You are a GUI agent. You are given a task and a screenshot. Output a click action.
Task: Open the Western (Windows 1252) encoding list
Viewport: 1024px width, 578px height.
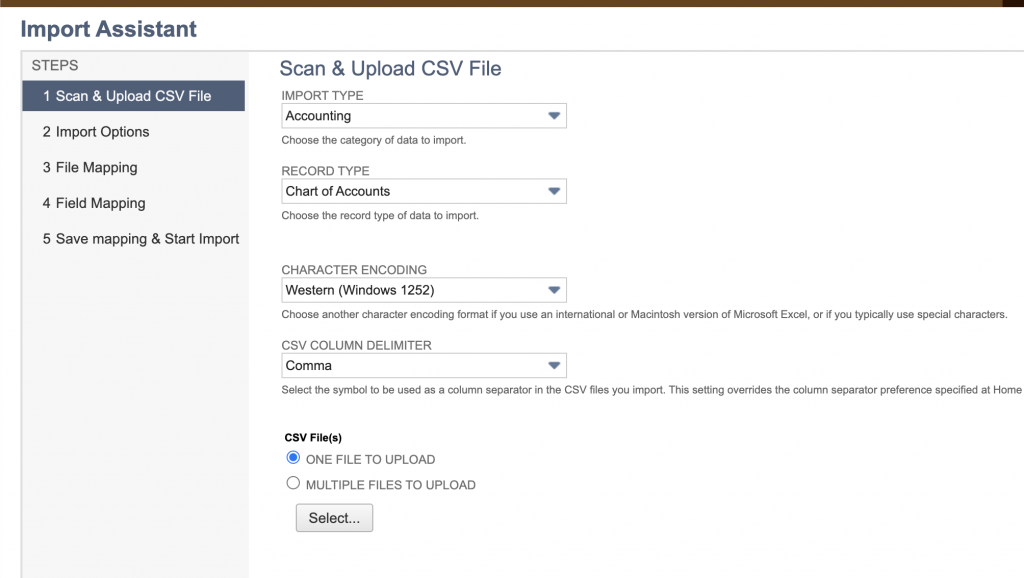tap(410, 291)
